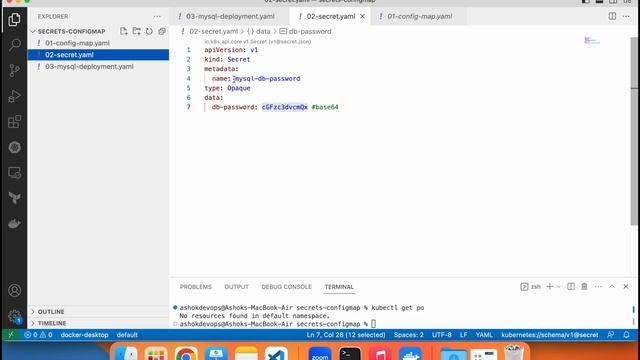Click docker-desktop context in status bar
This screenshot has width=640, height=360.
[84, 335]
